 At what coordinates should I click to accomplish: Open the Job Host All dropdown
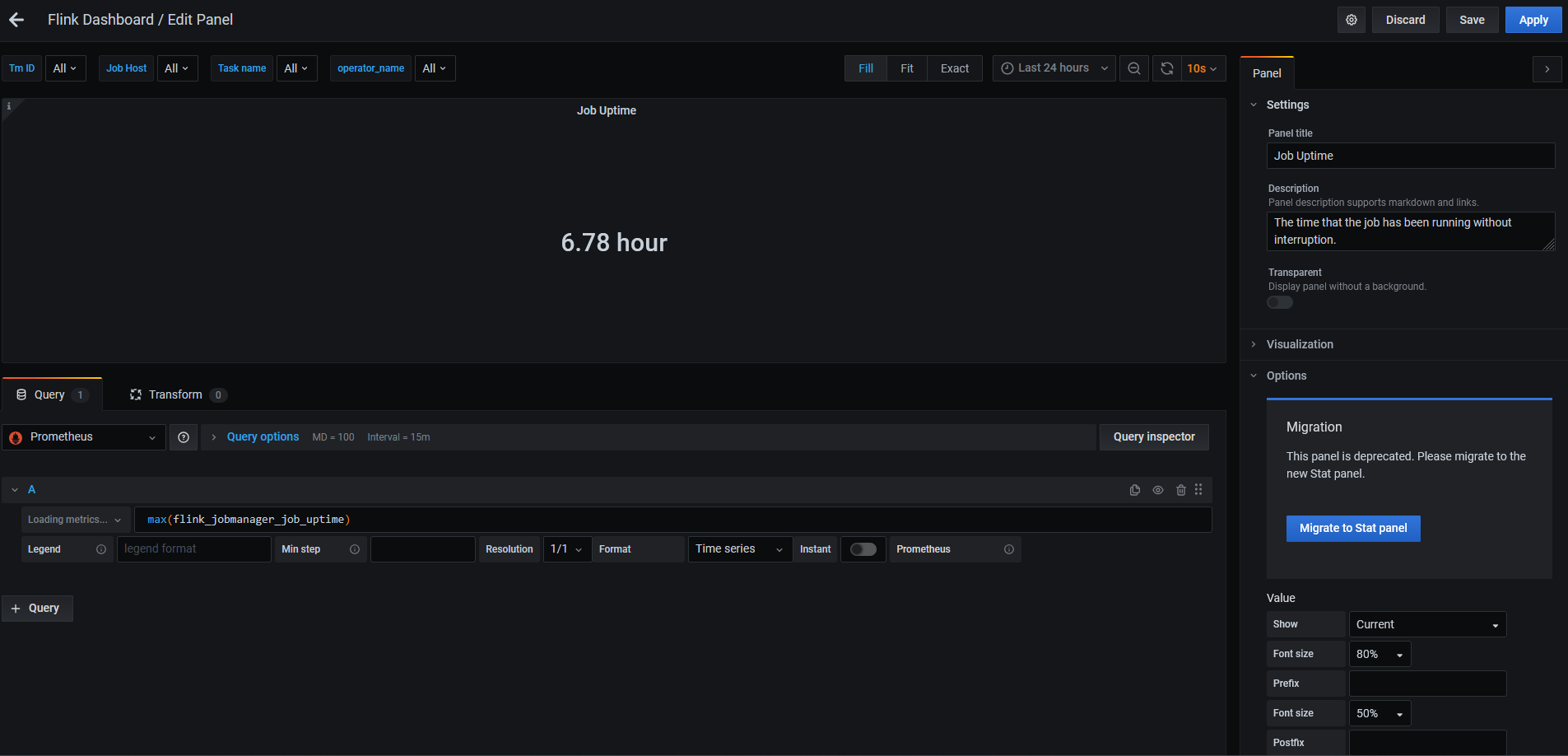coord(177,68)
